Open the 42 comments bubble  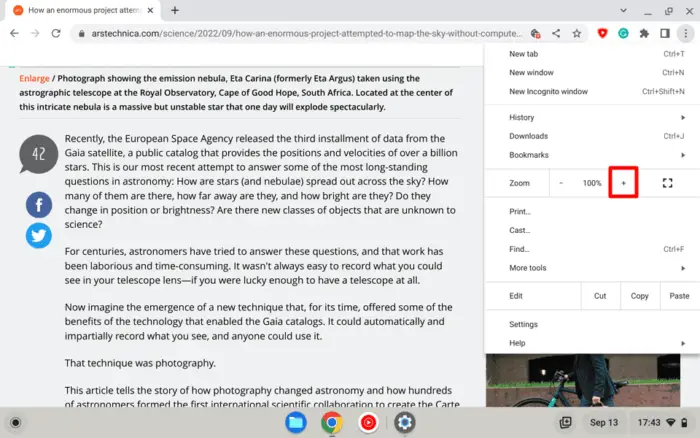point(38,154)
